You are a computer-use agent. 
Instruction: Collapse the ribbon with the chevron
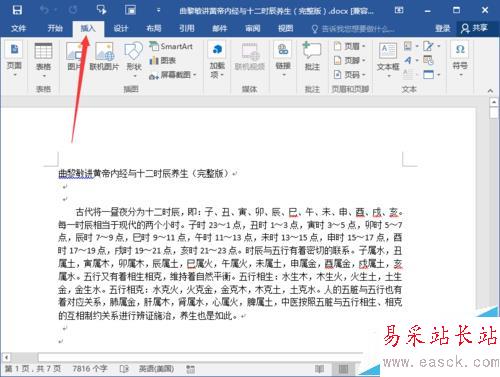pyautogui.click(x=490, y=90)
